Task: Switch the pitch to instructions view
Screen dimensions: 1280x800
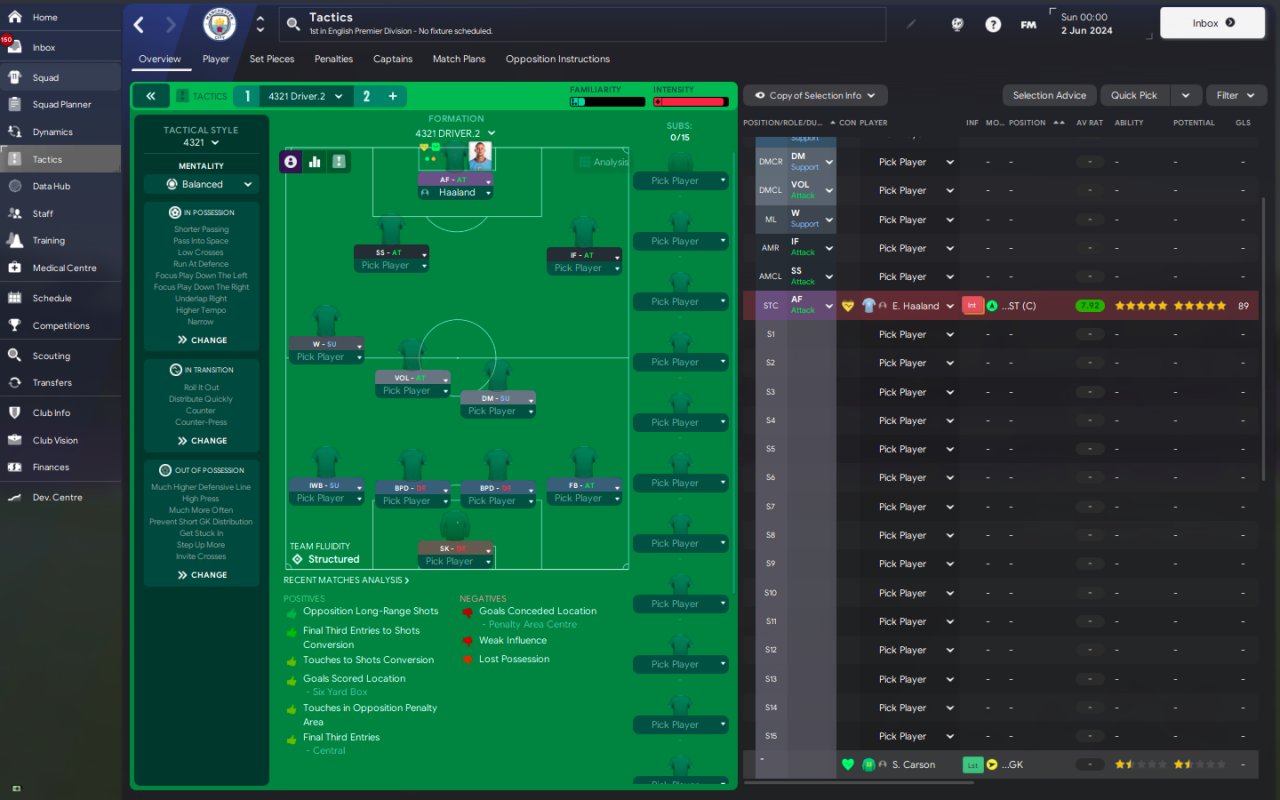Action: 339,161
